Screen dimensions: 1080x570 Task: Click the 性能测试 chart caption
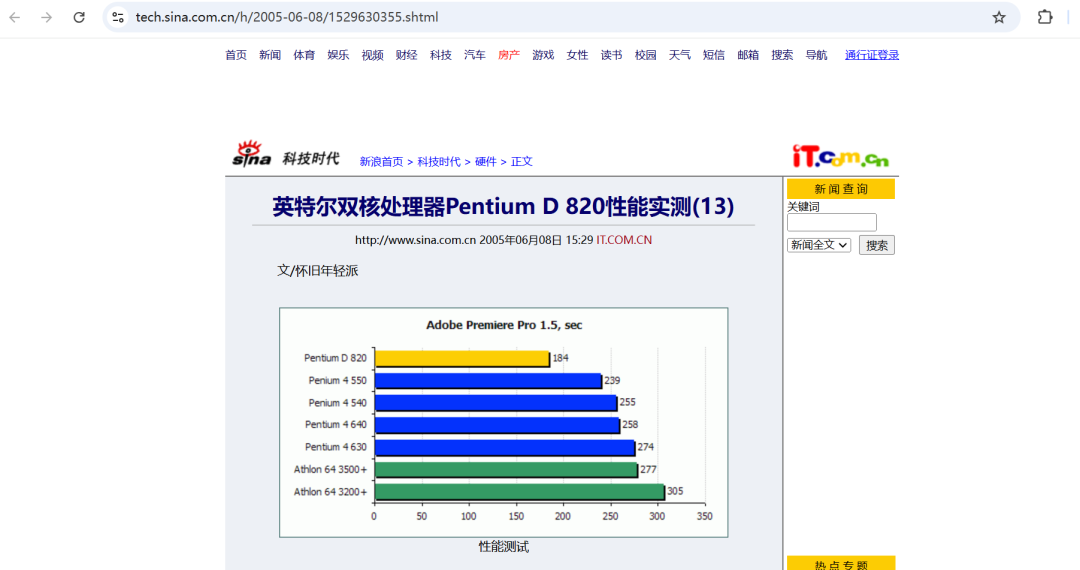[503, 547]
